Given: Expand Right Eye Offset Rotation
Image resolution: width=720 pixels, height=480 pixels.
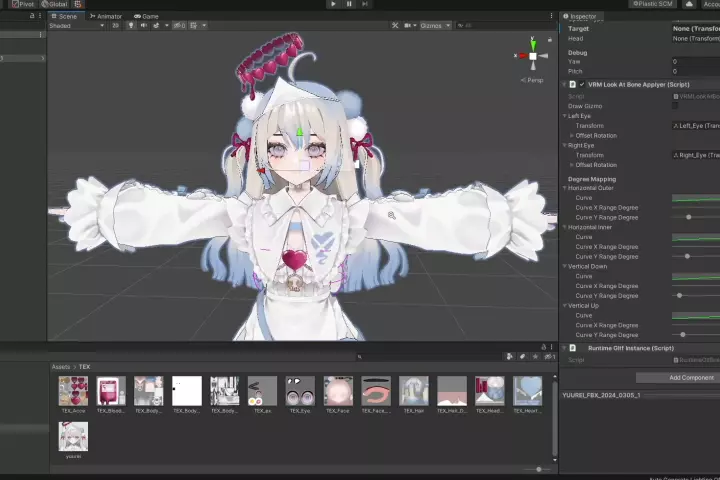Looking at the screenshot, I should click(x=572, y=165).
